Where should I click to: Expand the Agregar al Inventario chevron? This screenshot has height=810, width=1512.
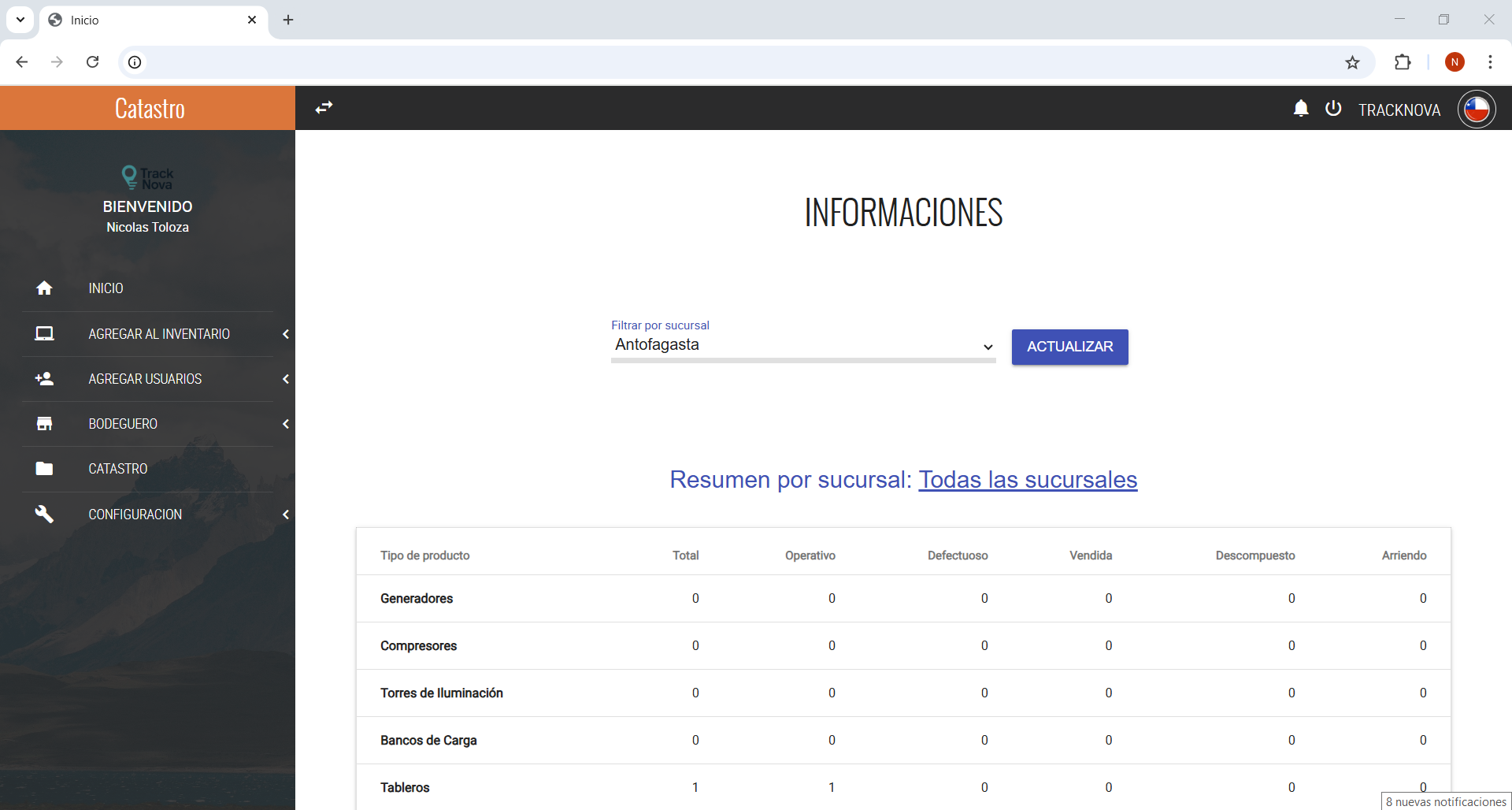click(x=285, y=334)
